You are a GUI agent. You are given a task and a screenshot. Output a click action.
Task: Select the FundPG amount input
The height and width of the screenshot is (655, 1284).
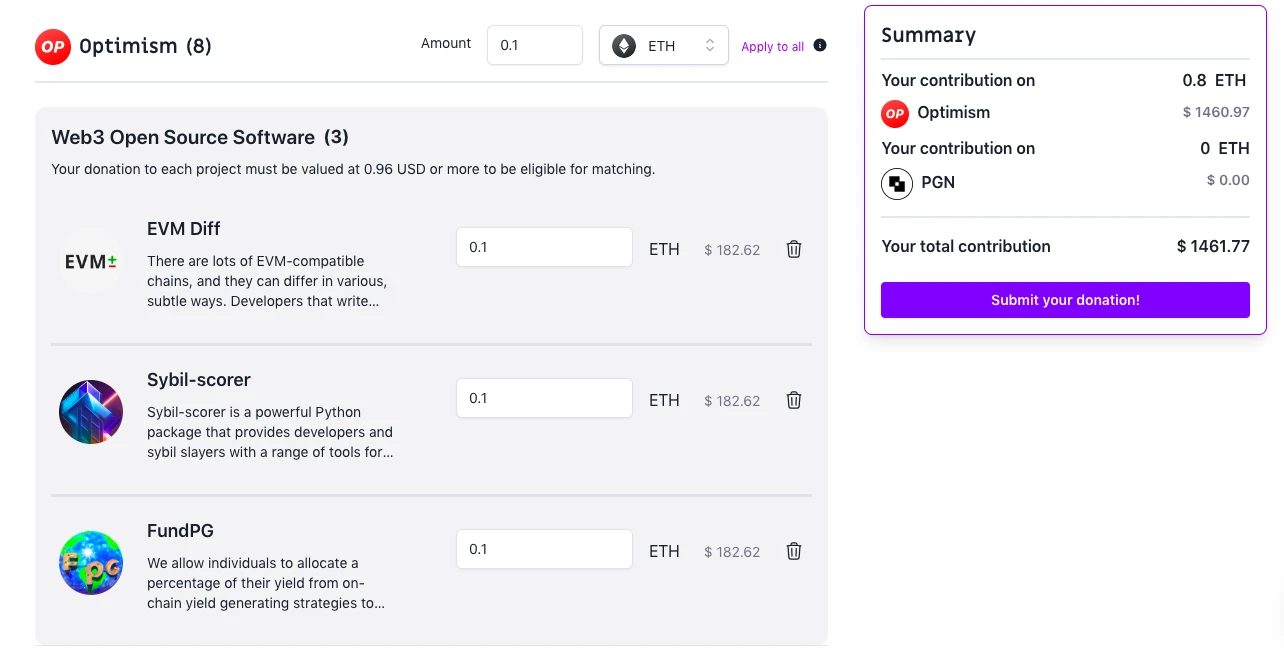coord(544,549)
